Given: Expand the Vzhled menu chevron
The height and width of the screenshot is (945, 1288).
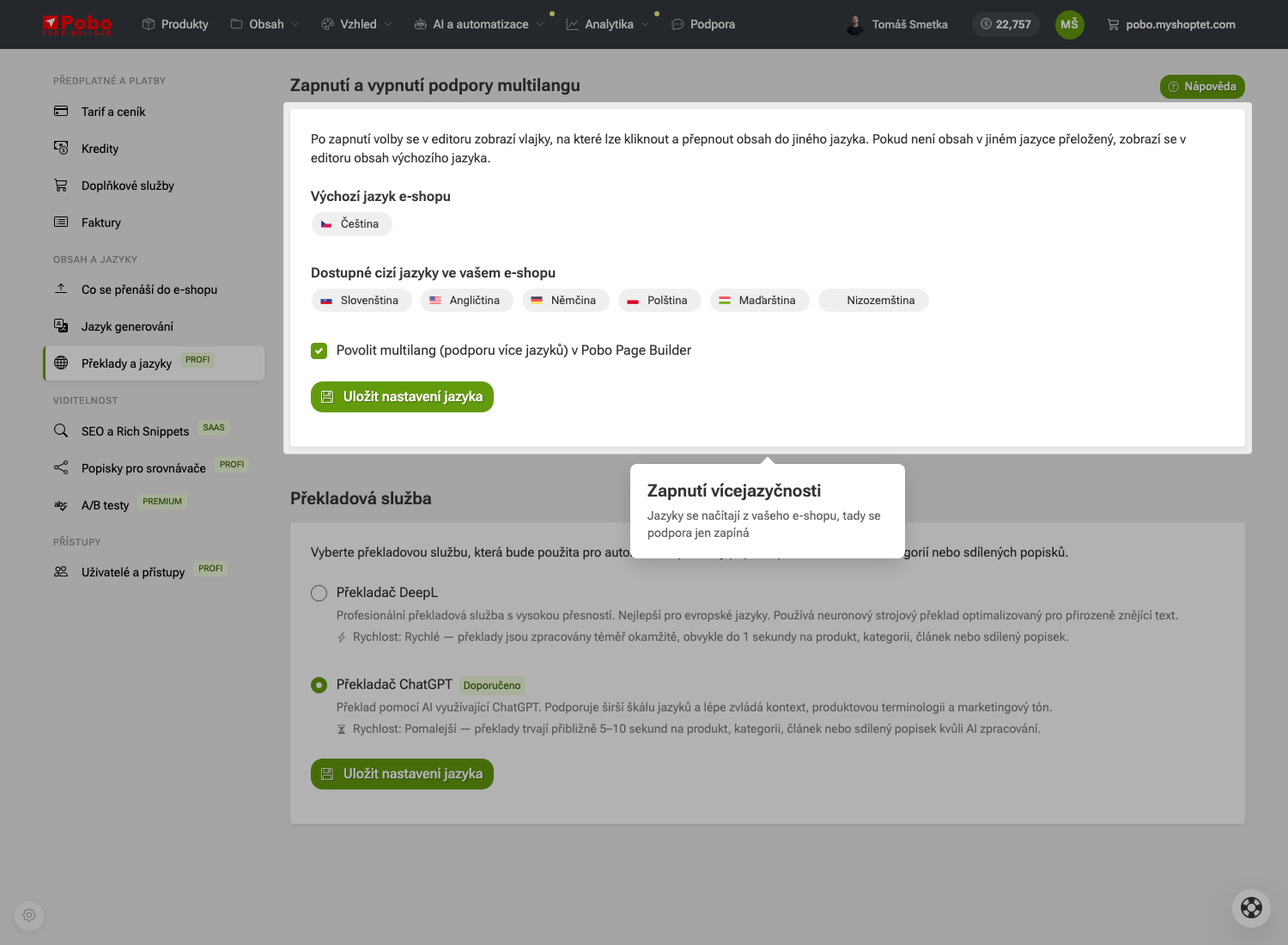Looking at the screenshot, I should (388, 24).
